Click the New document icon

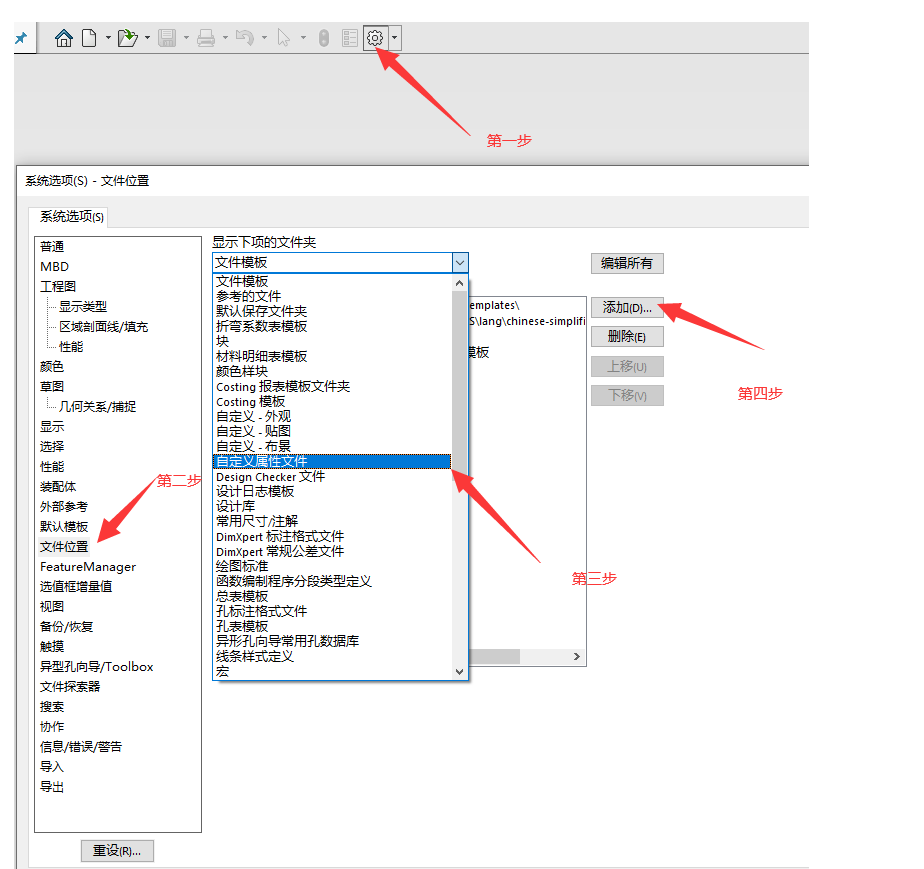89,38
